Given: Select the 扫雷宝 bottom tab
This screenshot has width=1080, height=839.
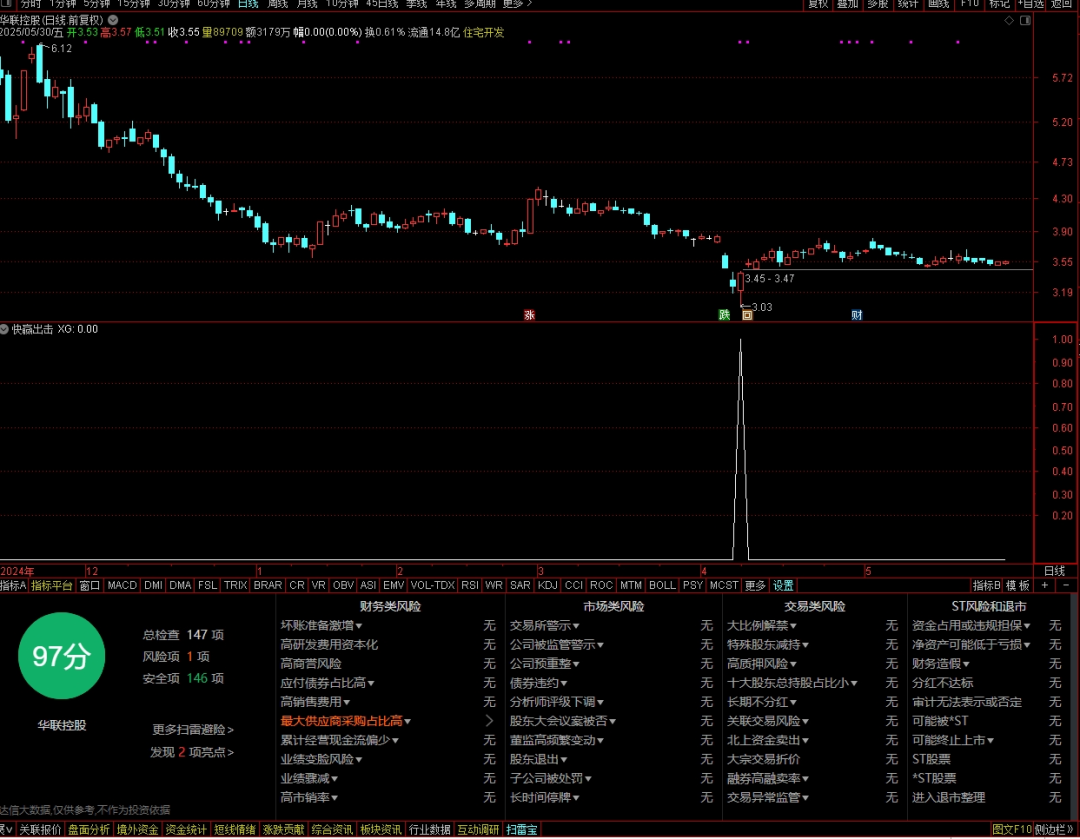Looking at the screenshot, I should pyautogui.click(x=521, y=829).
